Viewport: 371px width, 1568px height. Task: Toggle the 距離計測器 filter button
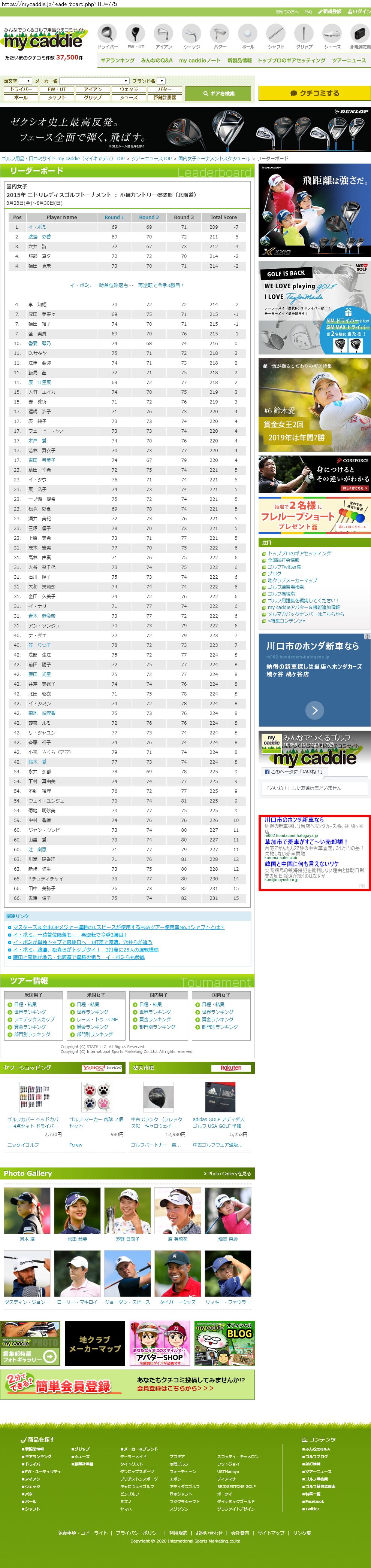(x=165, y=97)
